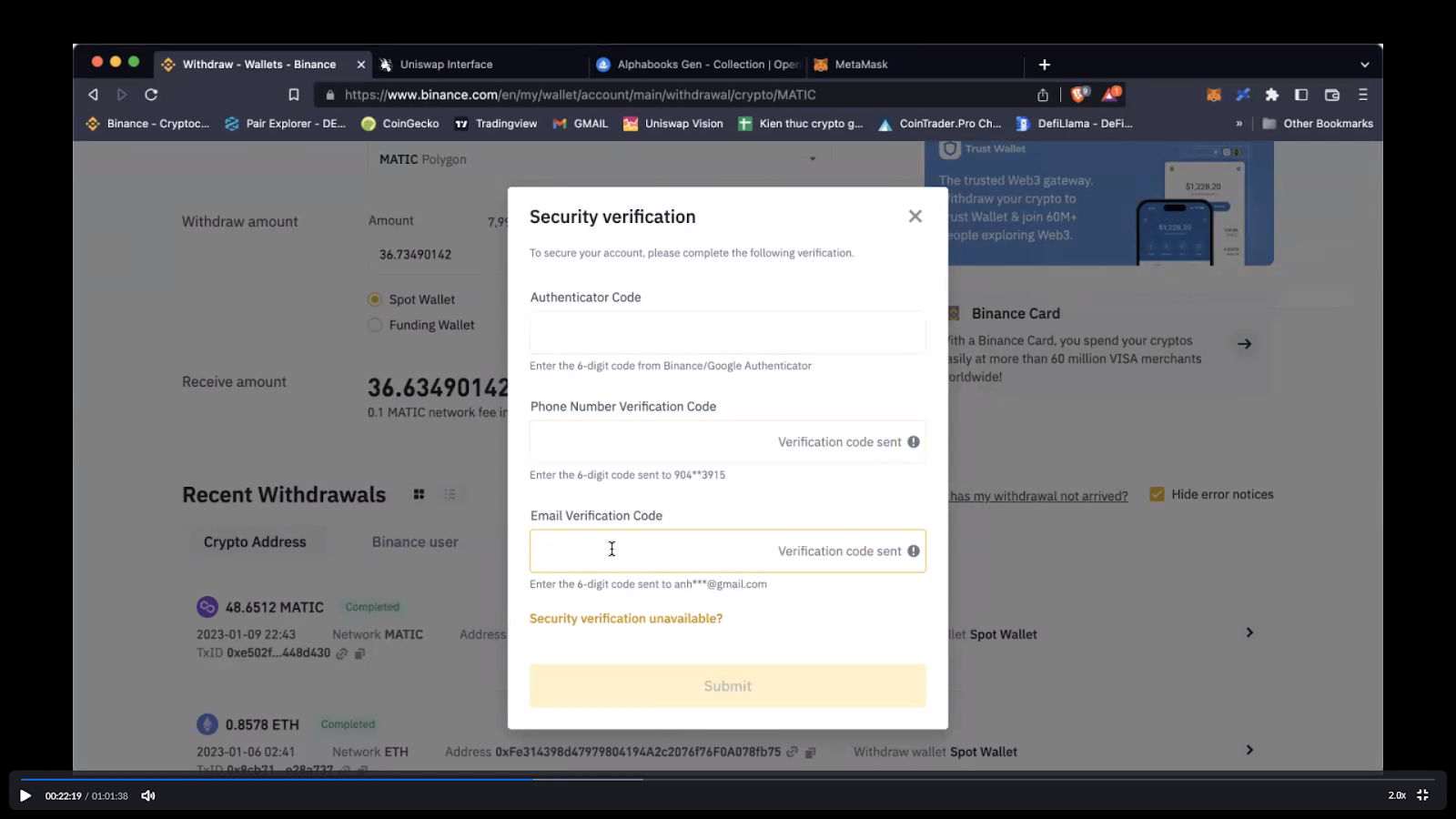Go back to previous page
The width and height of the screenshot is (1456, 819).
[93, 95]
